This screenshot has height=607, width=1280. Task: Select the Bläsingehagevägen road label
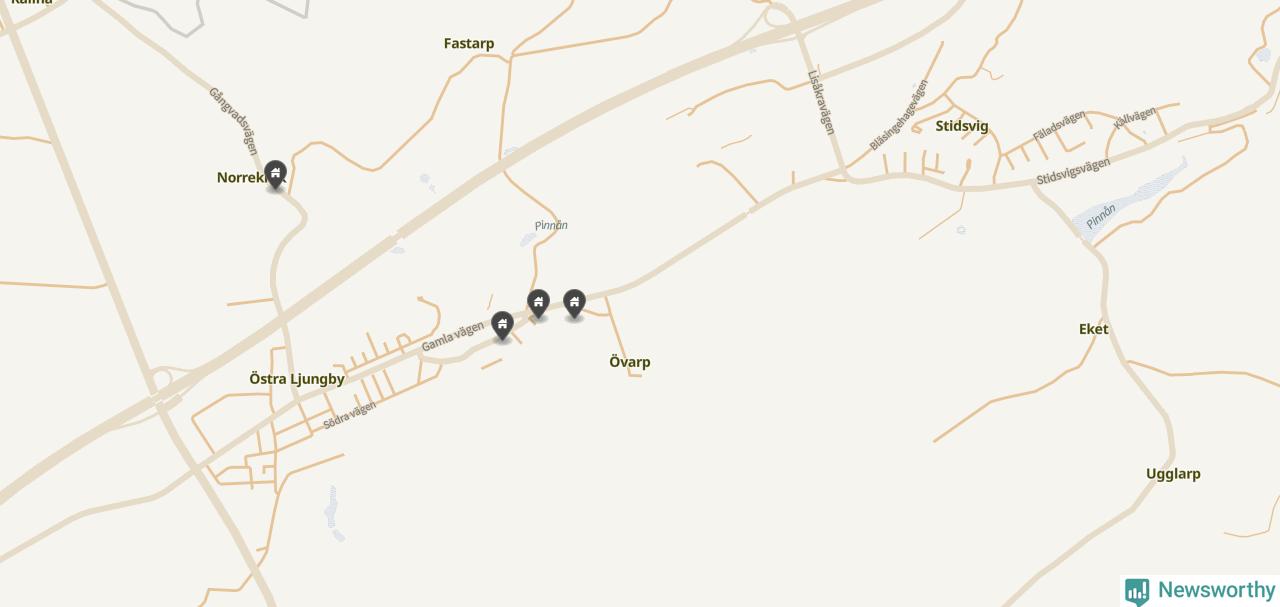[898, 115]
